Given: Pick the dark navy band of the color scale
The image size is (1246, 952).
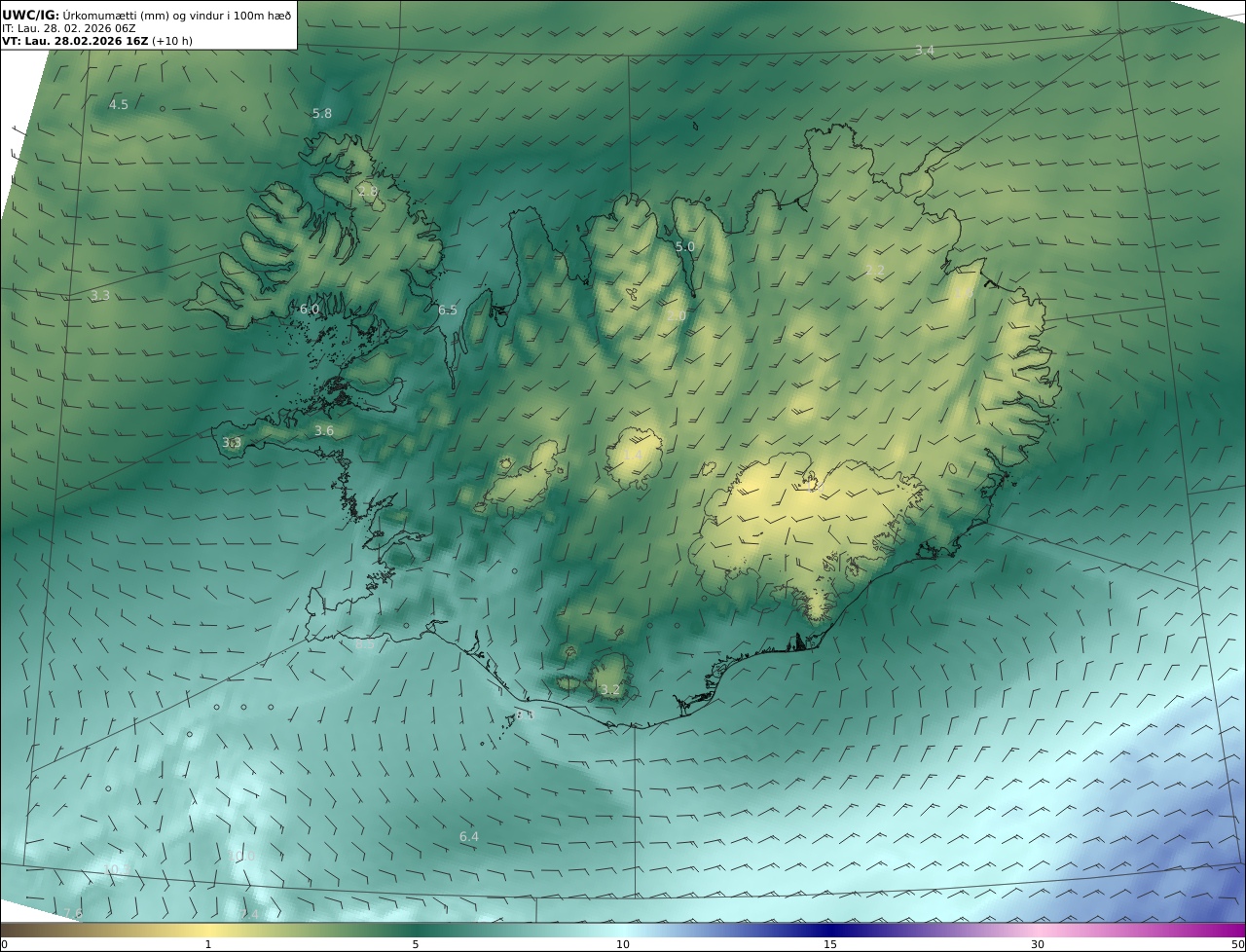Looking at the screenshot, I should [830, 931].
